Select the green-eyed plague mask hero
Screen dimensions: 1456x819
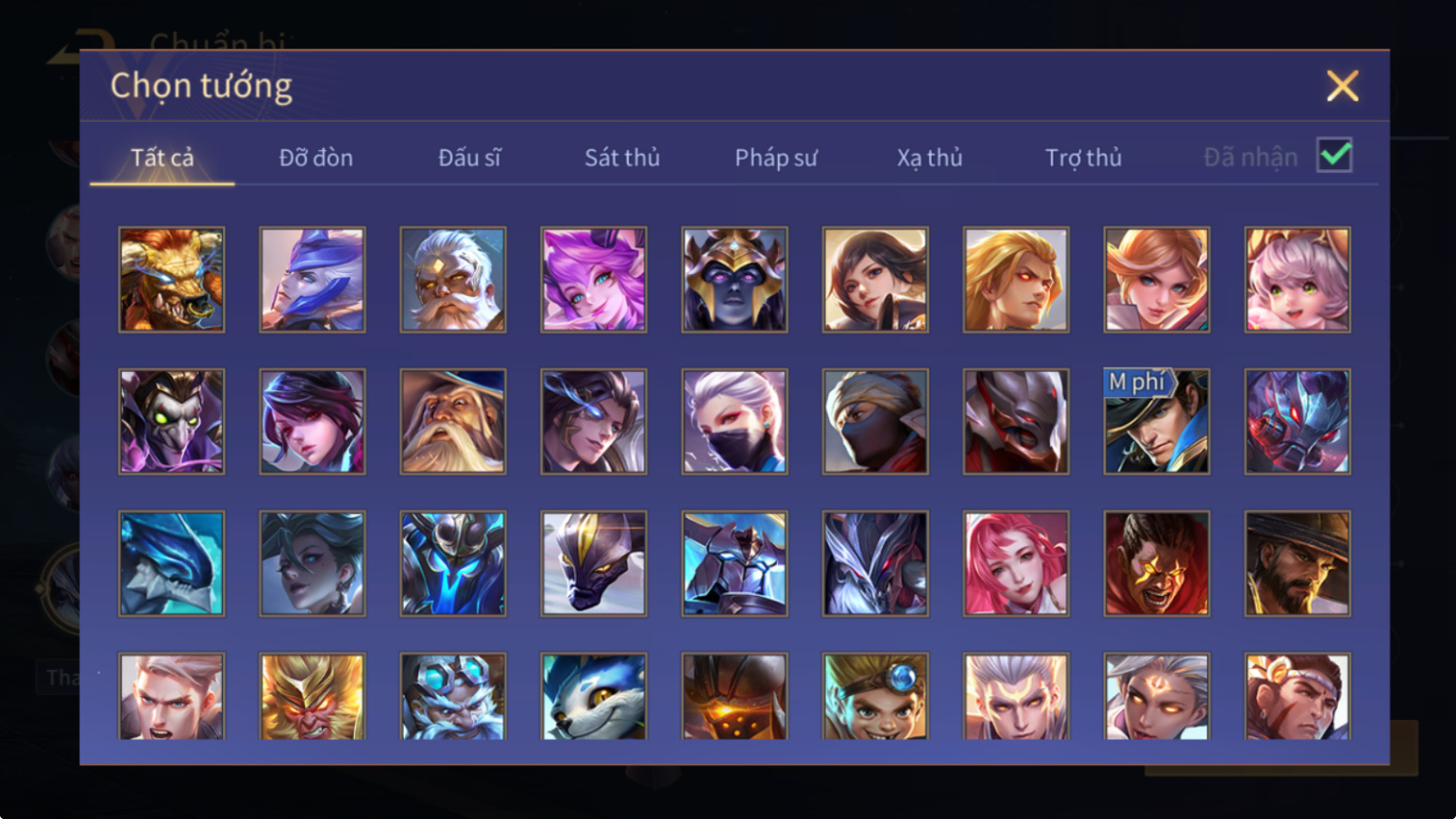click(x=172, y=421)
